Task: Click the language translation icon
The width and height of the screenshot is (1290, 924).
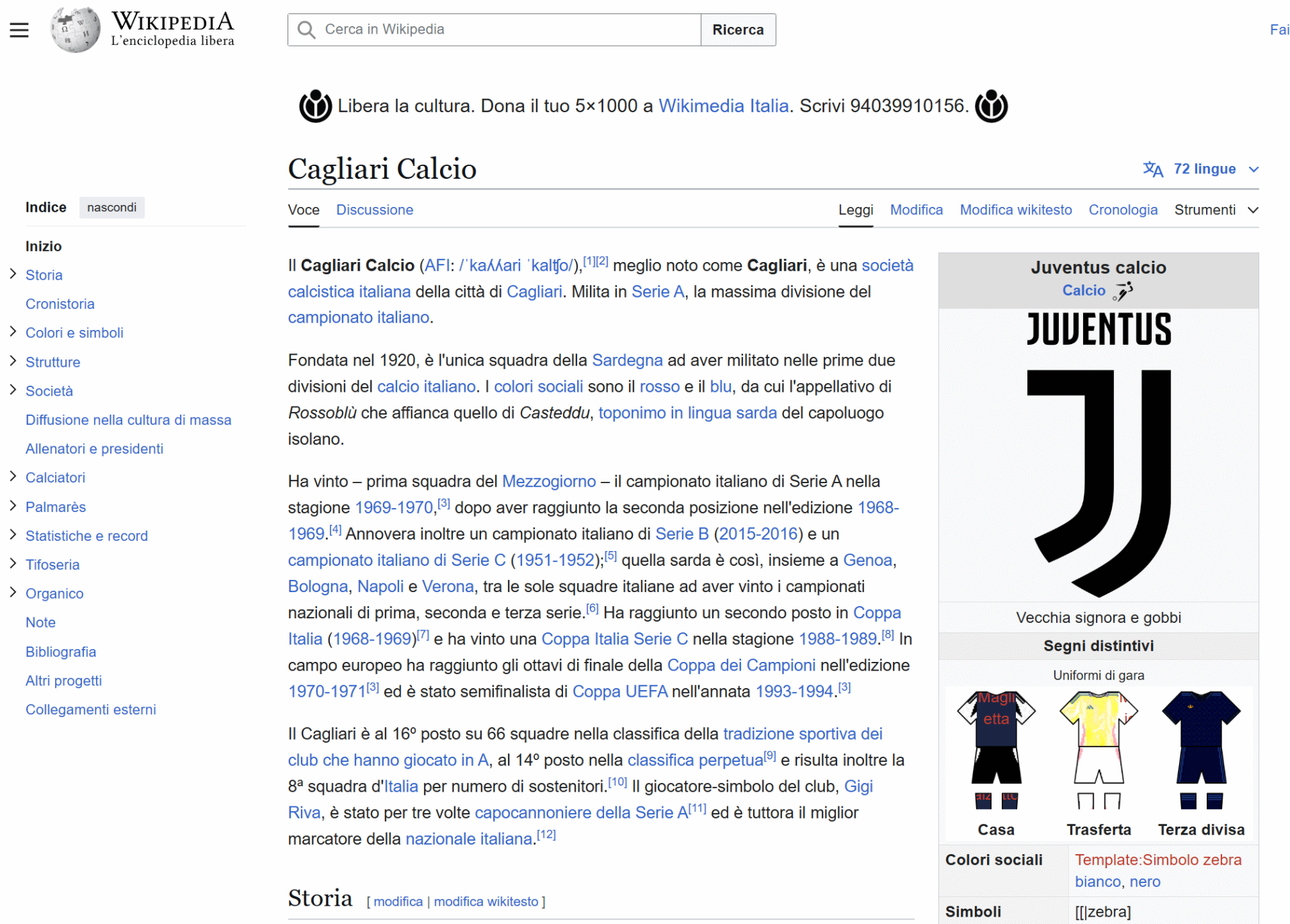Action: [x=1152, y=169]
